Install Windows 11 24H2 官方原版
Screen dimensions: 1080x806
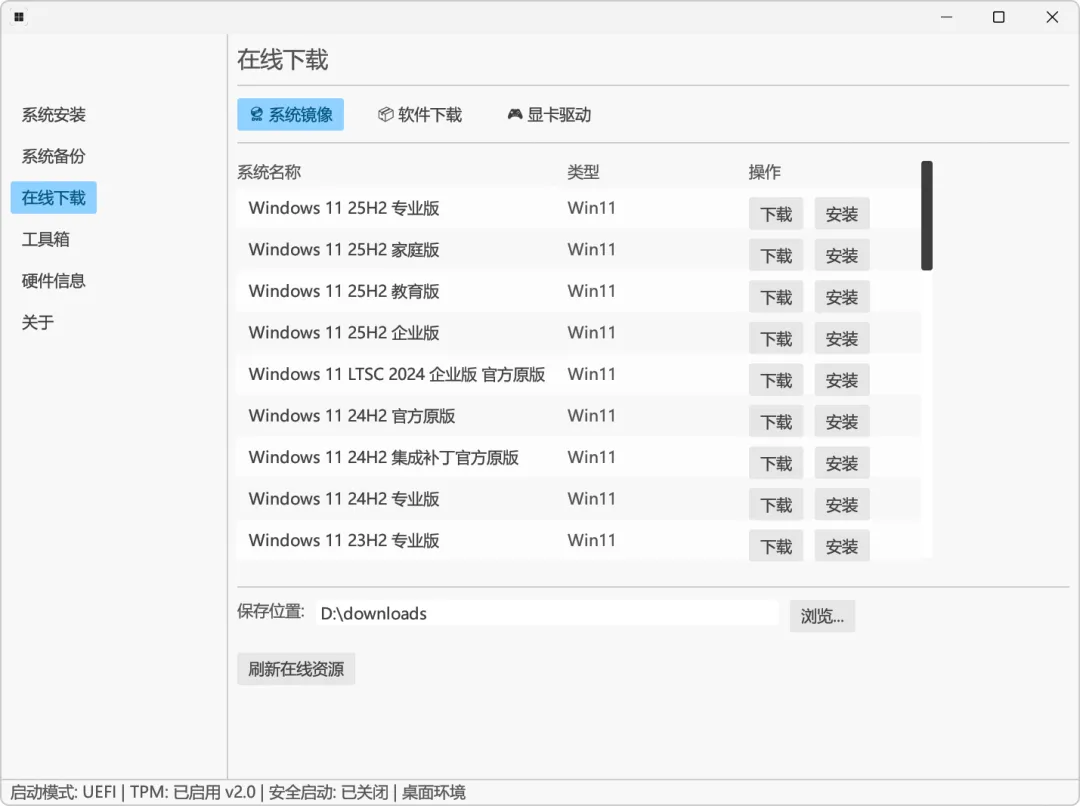(x=842, y=422)
